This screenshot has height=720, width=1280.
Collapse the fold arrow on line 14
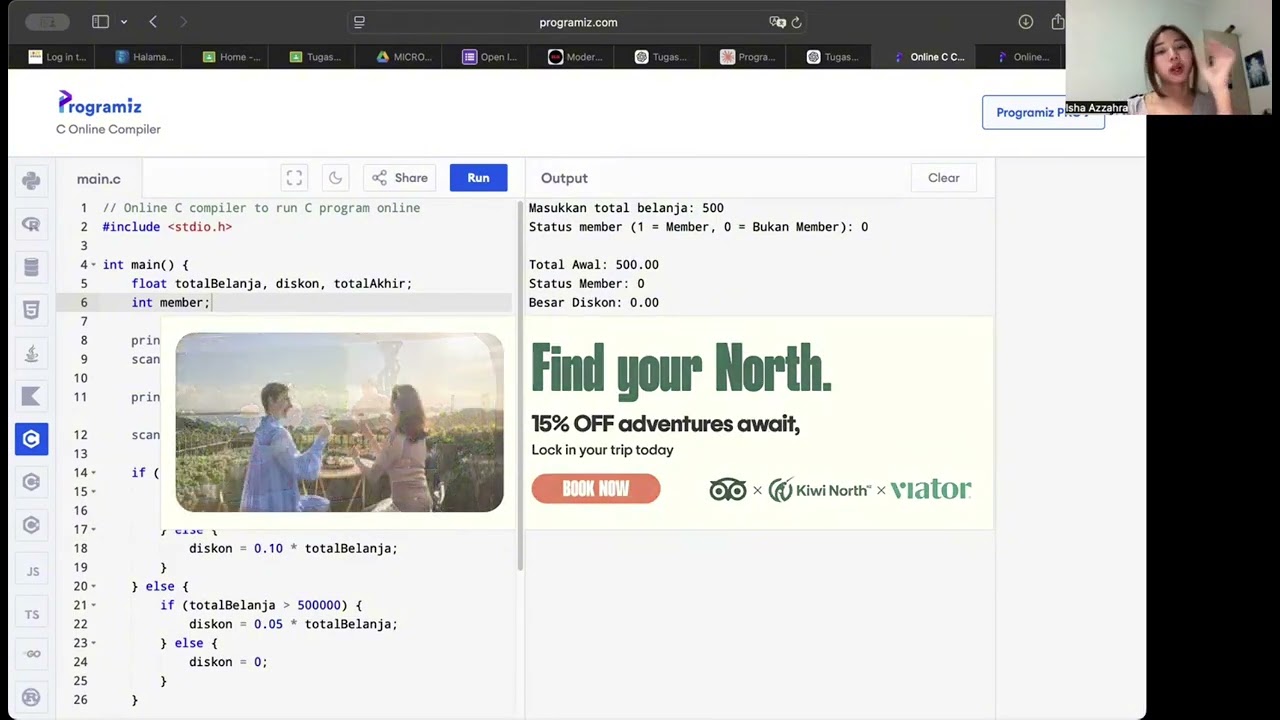93,473
